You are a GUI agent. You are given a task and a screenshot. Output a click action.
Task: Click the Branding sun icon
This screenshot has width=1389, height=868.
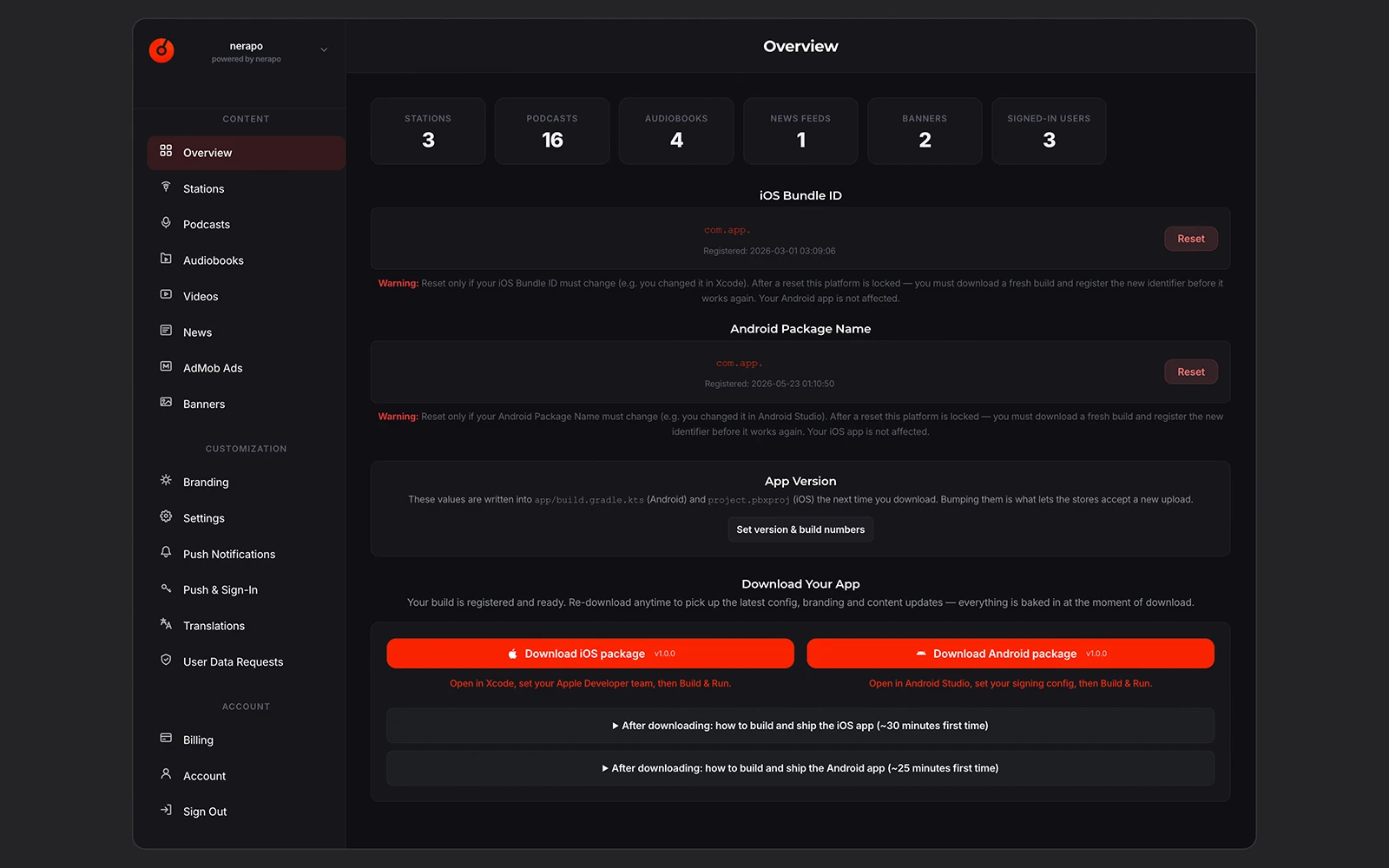[166, 480]
